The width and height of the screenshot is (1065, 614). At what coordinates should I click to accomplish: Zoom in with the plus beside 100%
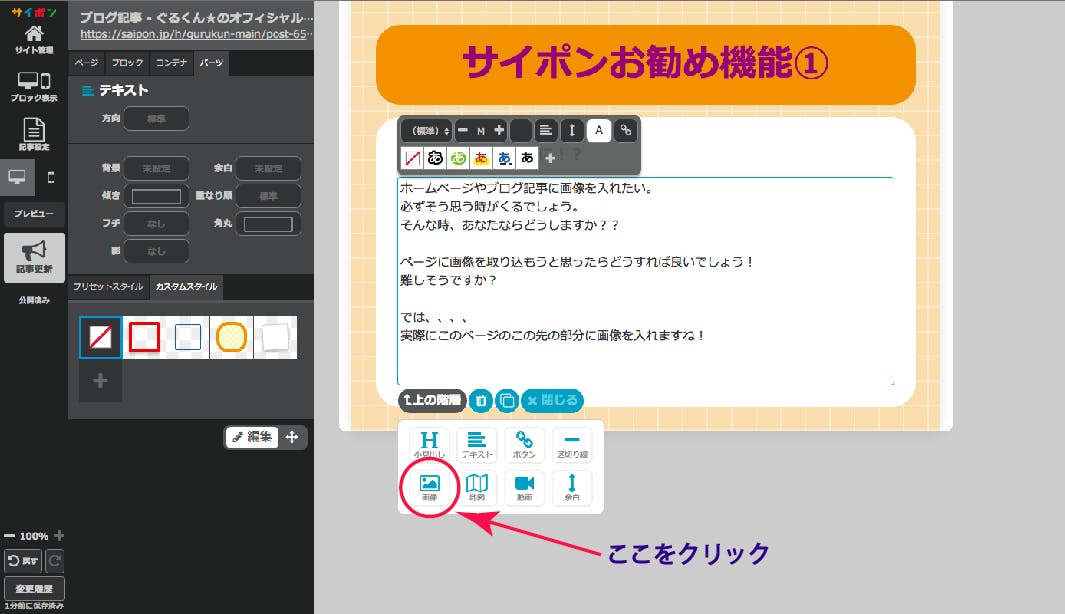tap(59, 536)
